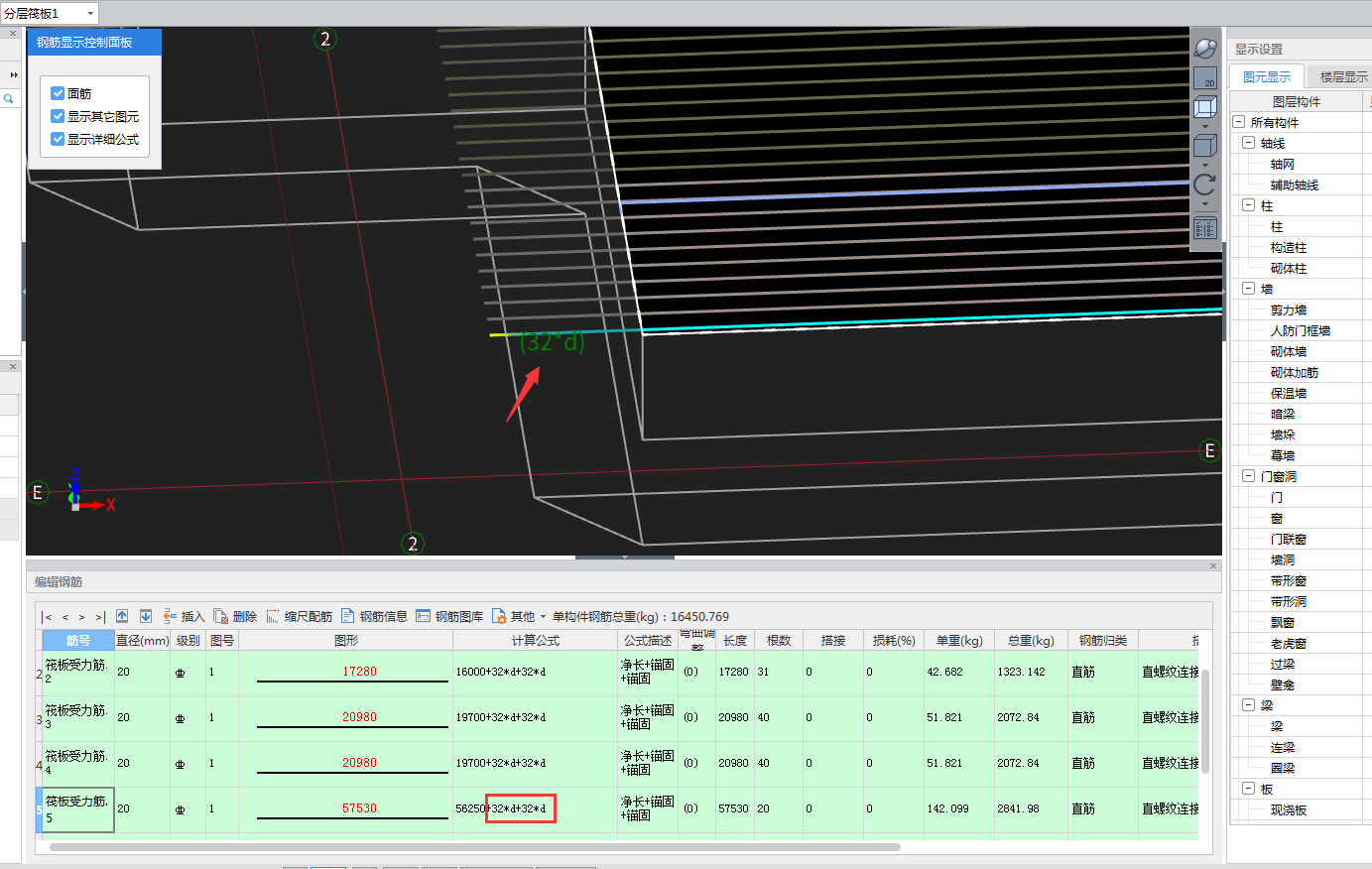The width and height of the screenshot is (1372, 869).
Task: Close the 编辑钢筋 panel
Action: (x=1213, y=566)
